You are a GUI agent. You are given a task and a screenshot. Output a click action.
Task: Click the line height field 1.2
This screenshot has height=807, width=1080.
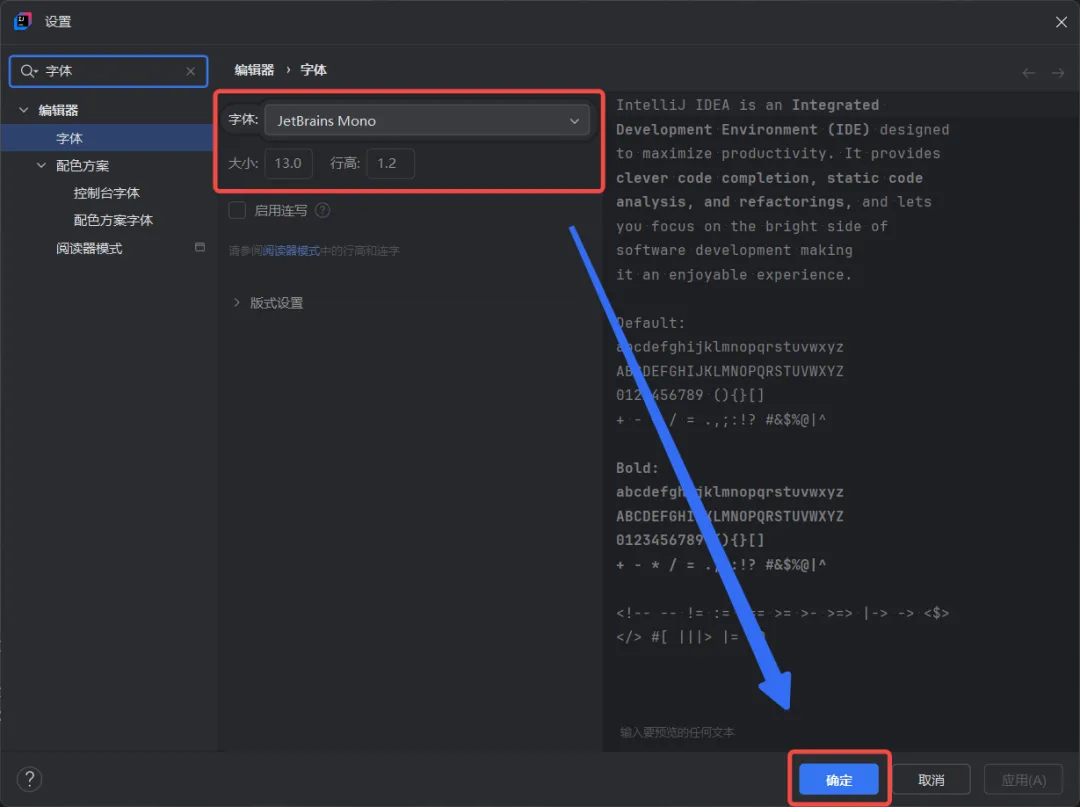[391, 164]
